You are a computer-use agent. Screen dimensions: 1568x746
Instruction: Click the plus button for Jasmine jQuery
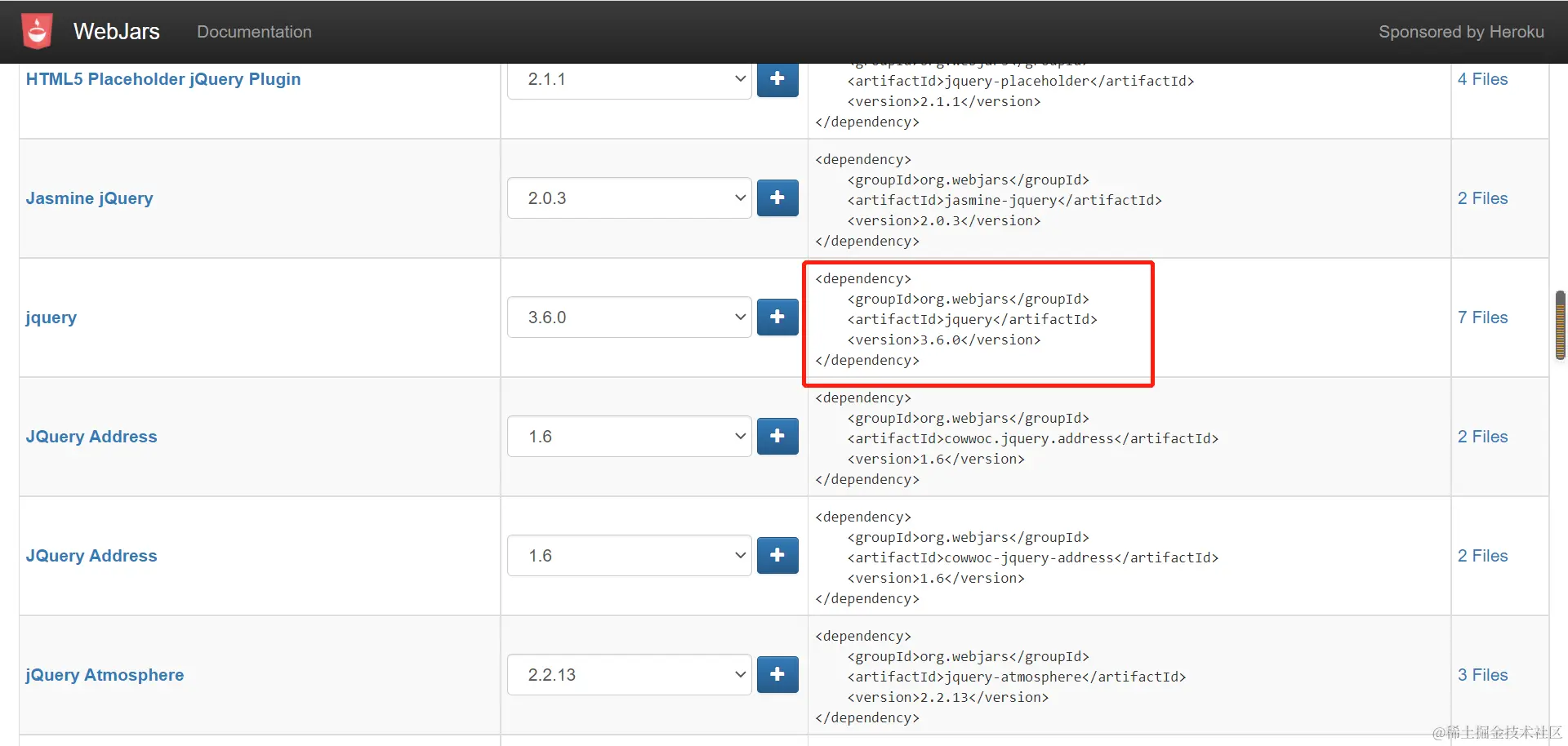[x=777, y=198]
